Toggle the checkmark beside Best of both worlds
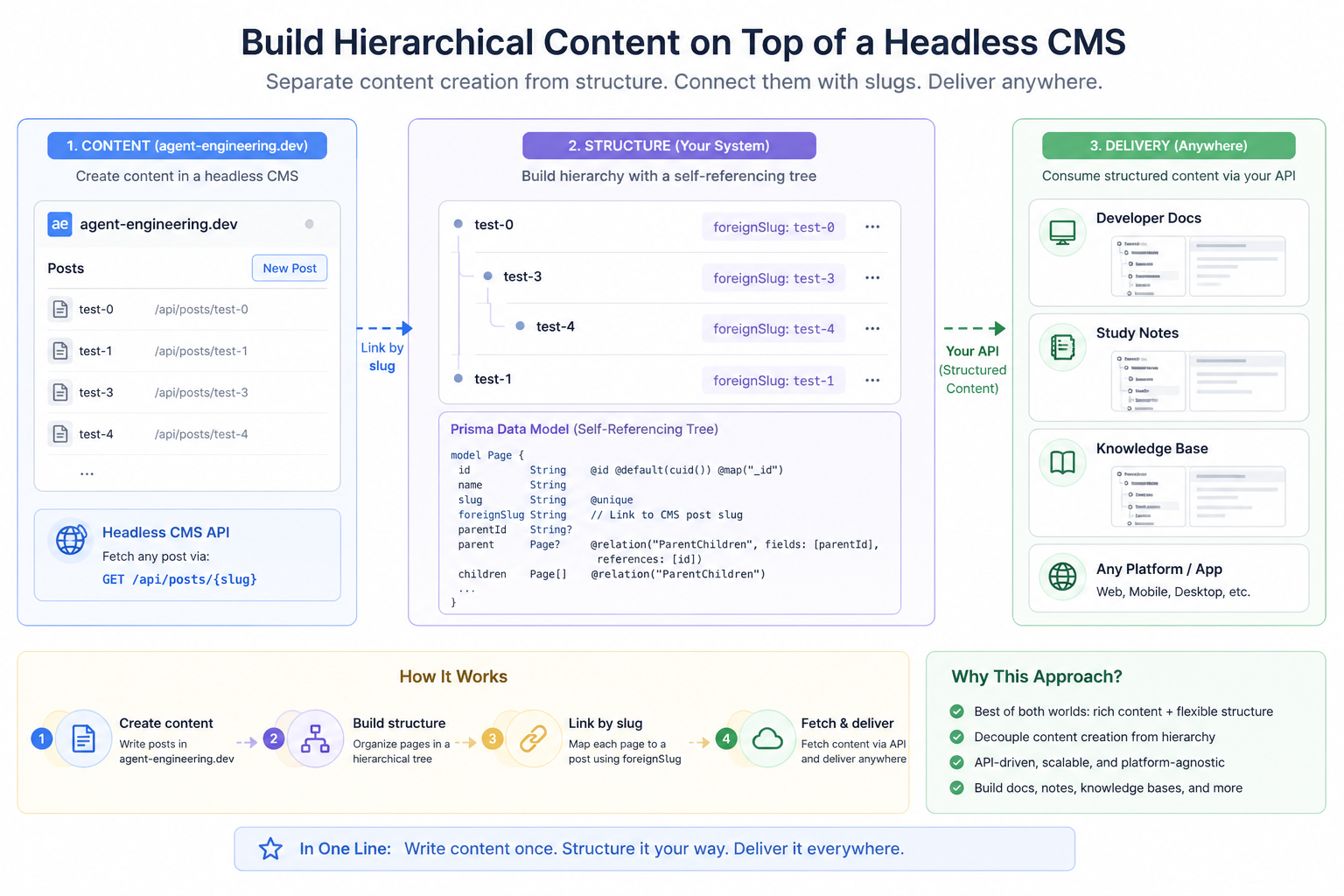 [956, 711]
